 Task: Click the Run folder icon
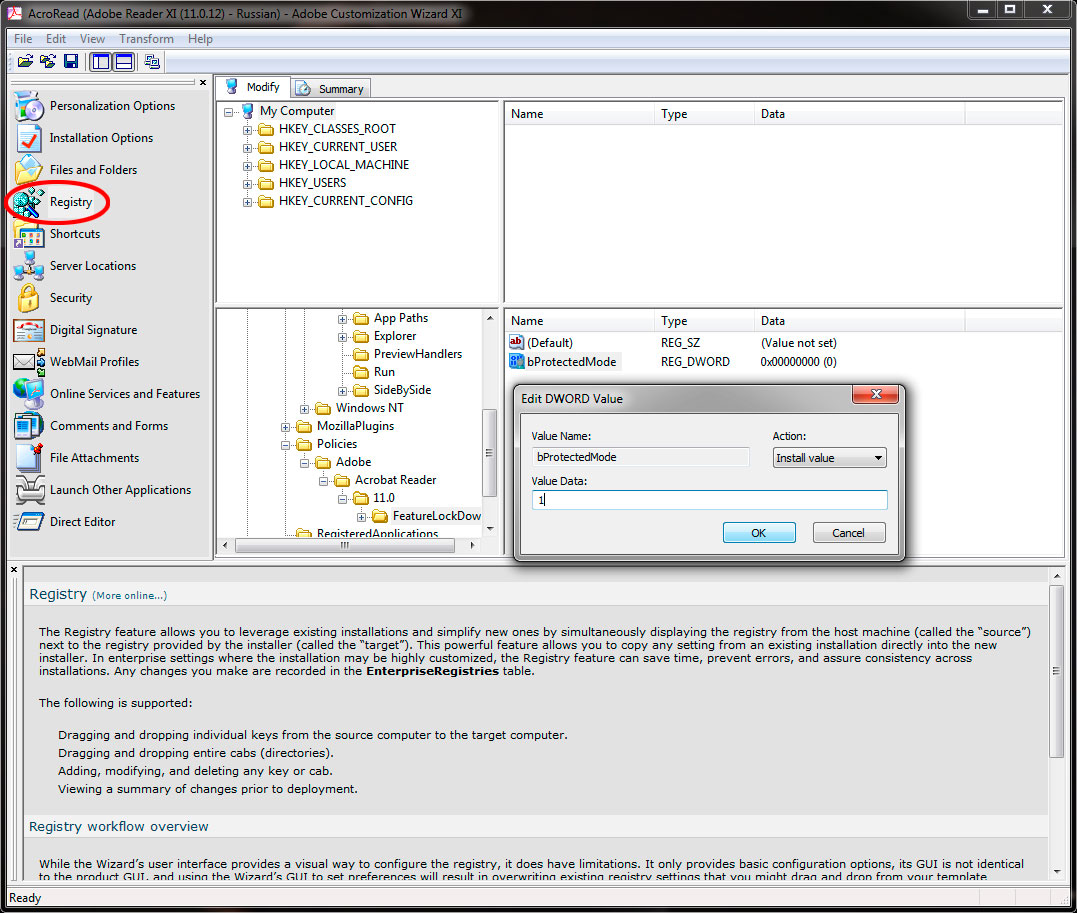pyautogui.click(x=361, y=372)
